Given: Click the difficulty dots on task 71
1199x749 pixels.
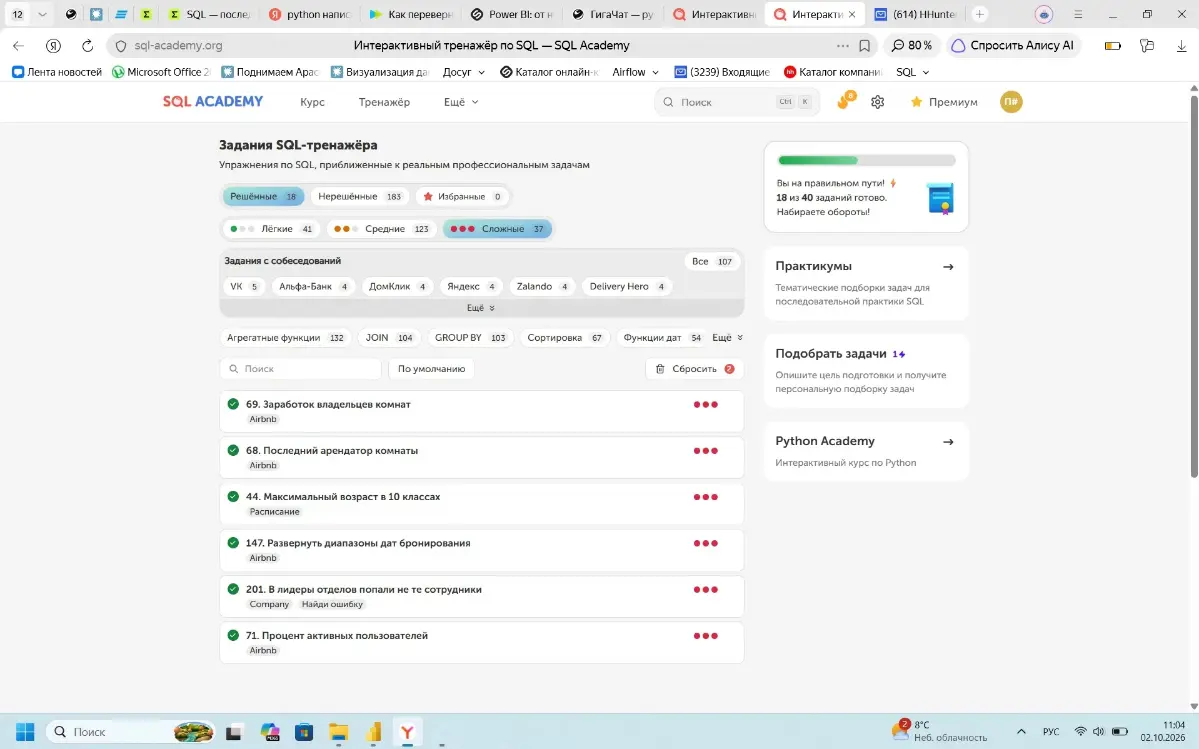Looking at the screenshot, I should click(705, 636).
